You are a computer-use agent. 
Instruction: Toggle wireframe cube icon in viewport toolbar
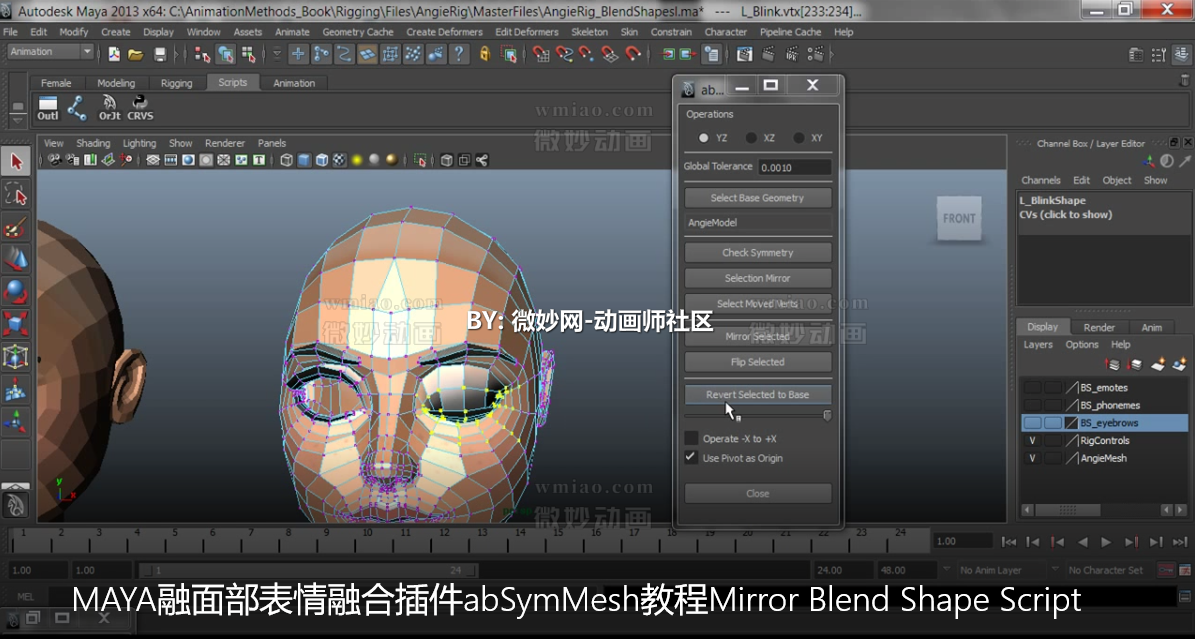pos(287,160)
